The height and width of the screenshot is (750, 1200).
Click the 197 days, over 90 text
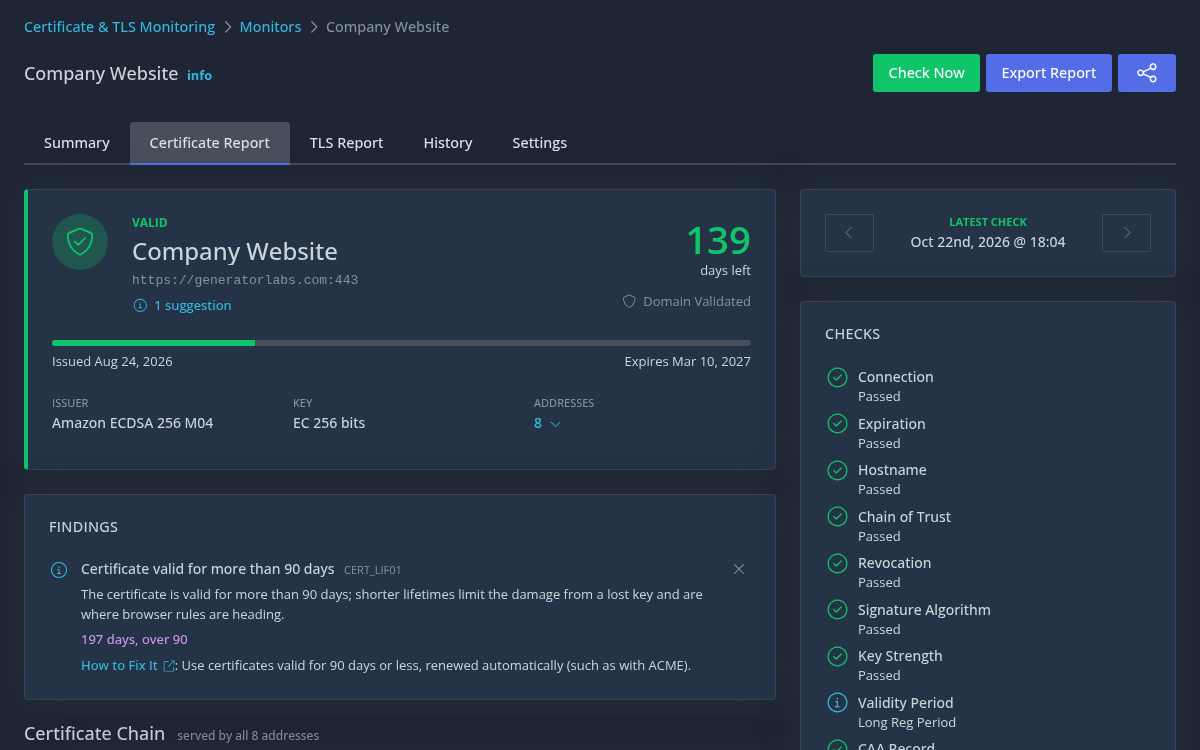pyautogui.click(x=134, y=640)
